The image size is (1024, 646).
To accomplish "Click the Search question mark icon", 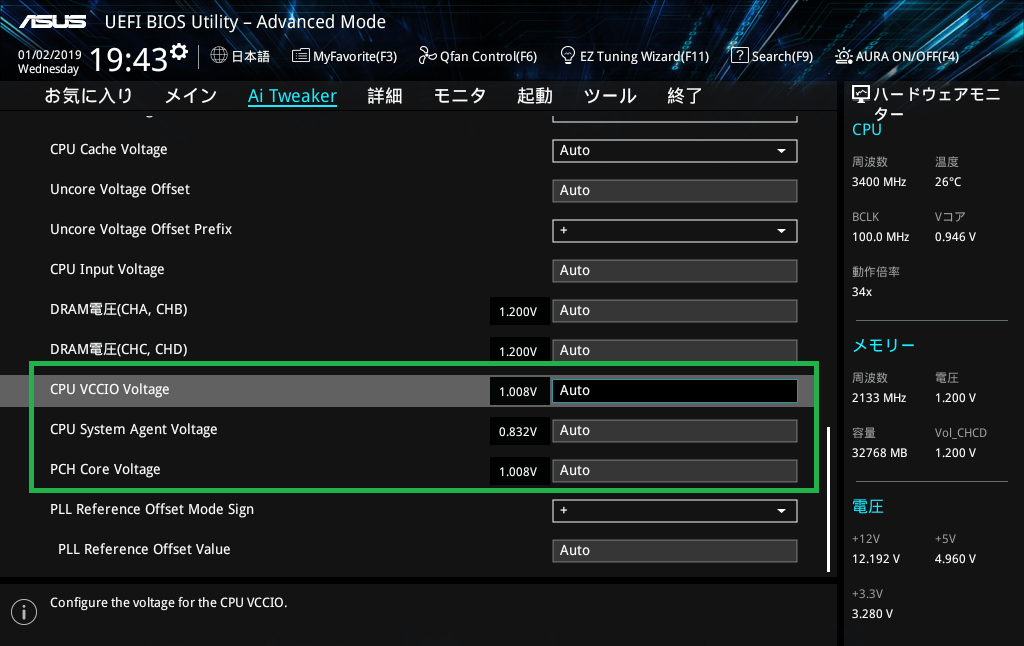I will 739,56.
